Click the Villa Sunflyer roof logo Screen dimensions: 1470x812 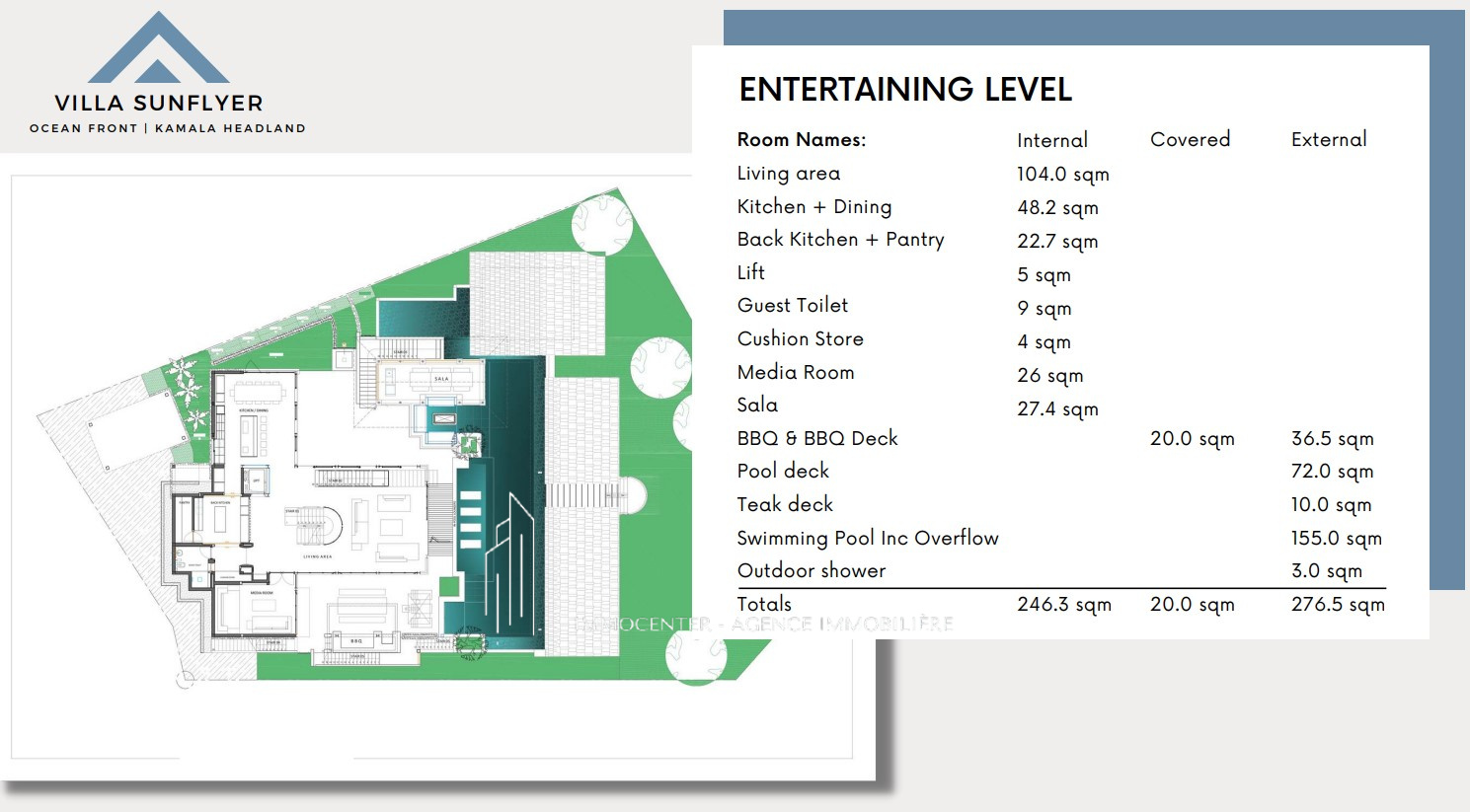pos(158,49)
